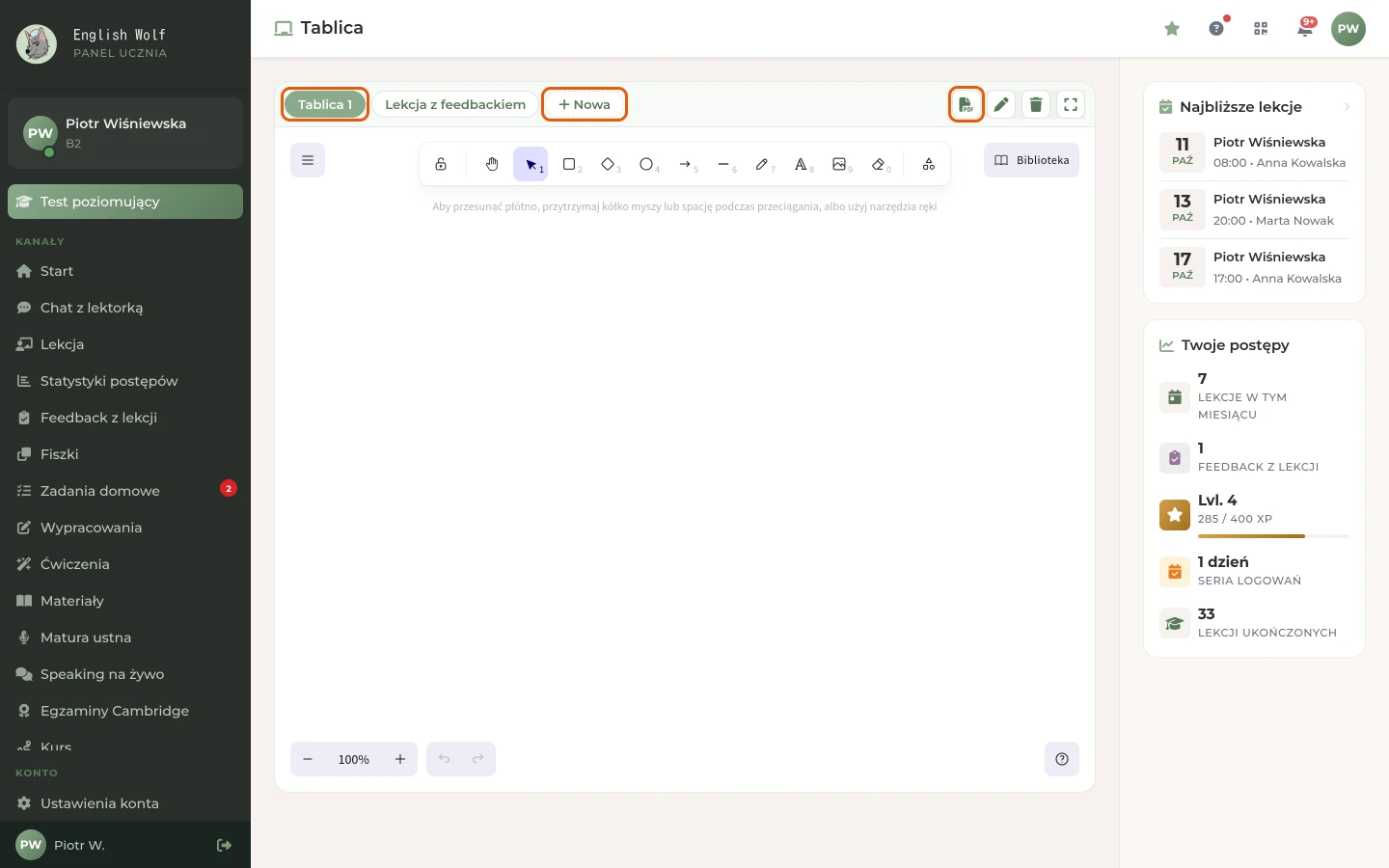Pick the ellipse drawing tool
This screenshot has width=1389, height=868.
tap(646, 164)
